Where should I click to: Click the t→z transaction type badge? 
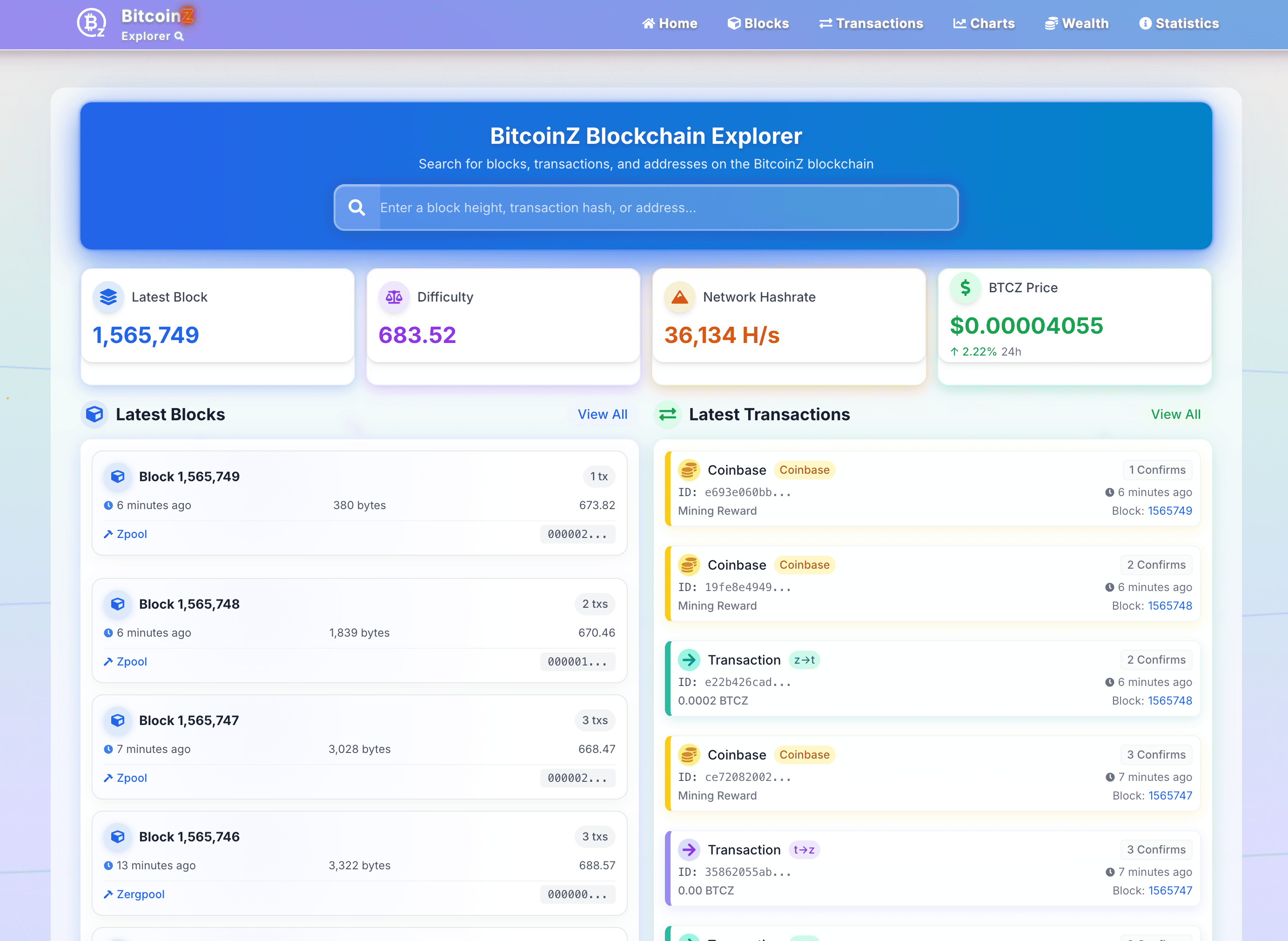(x=804, y=850)
